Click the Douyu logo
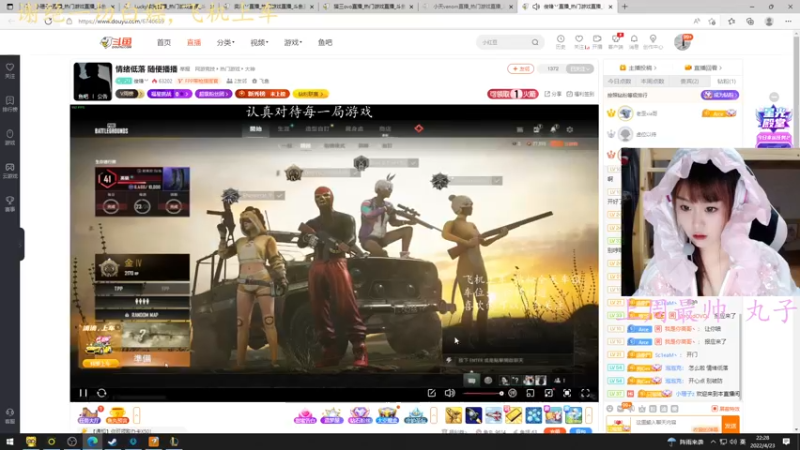Screen dimensions: 800x450 (x=116, y=42)
